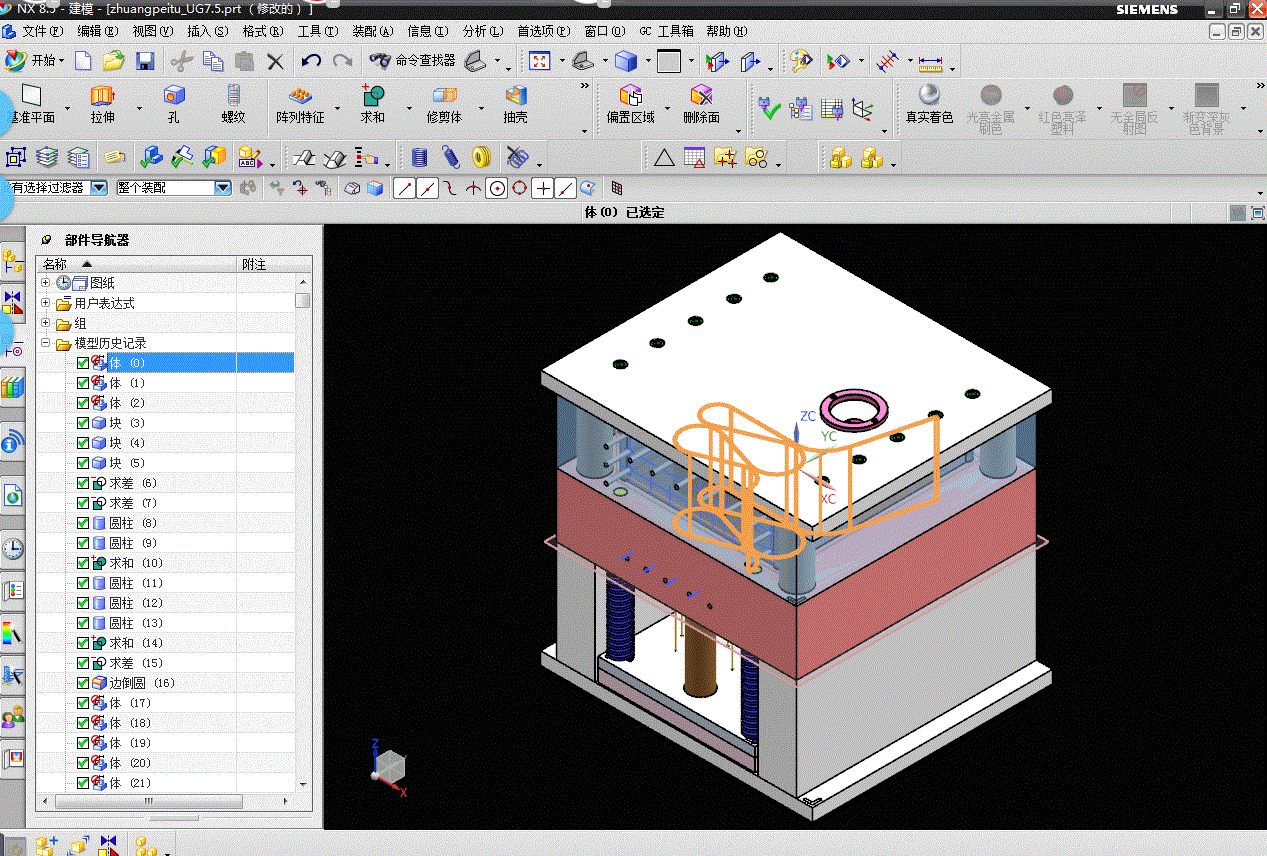Delete selection with the X icon
1267x856 pixels.
(x=276, y=61)
